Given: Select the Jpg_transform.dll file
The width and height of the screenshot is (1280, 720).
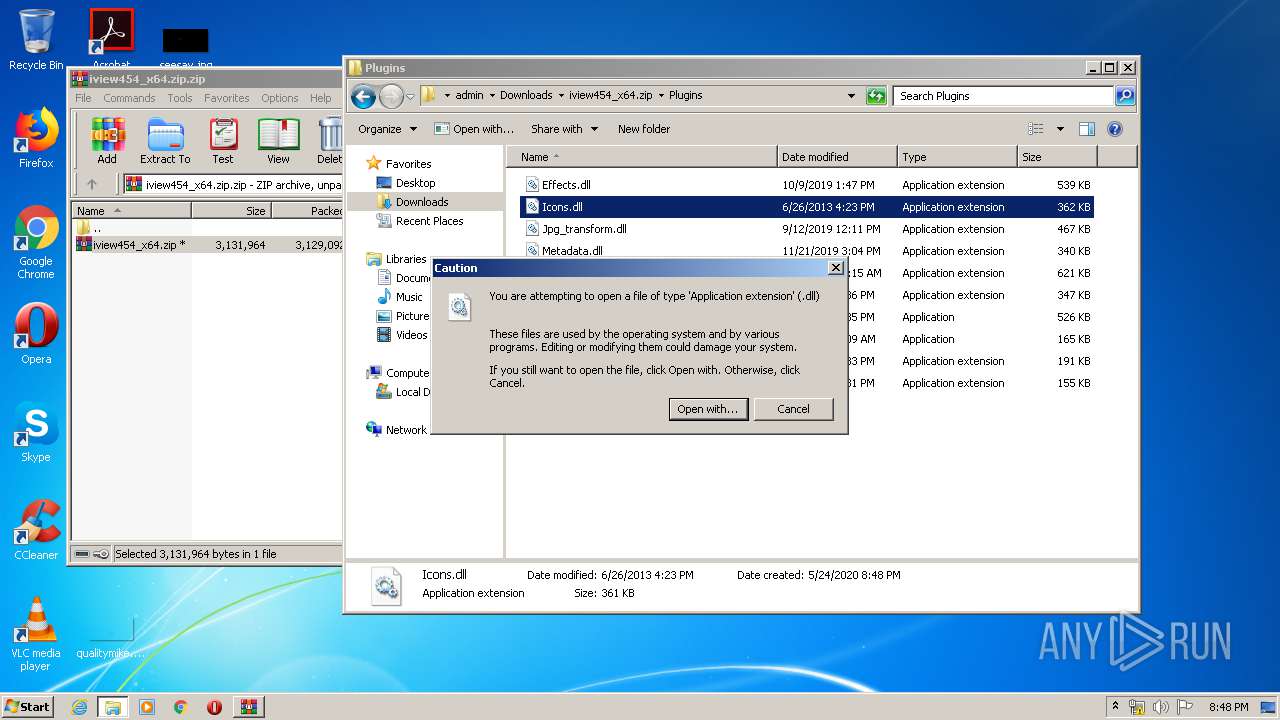Looking at the screenshot, I should (583, 229).
